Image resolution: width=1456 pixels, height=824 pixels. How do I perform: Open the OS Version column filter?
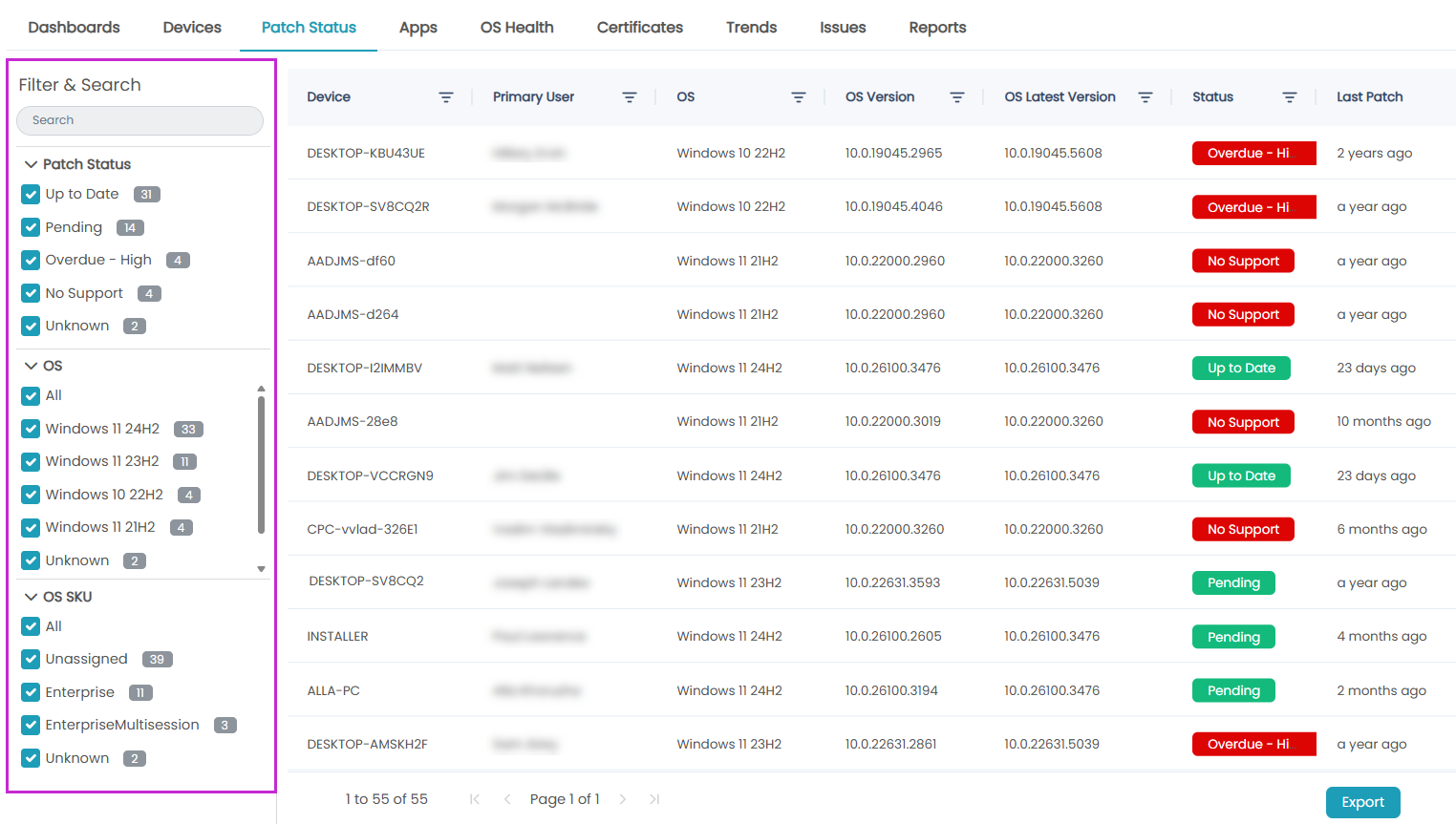(957, 96)
